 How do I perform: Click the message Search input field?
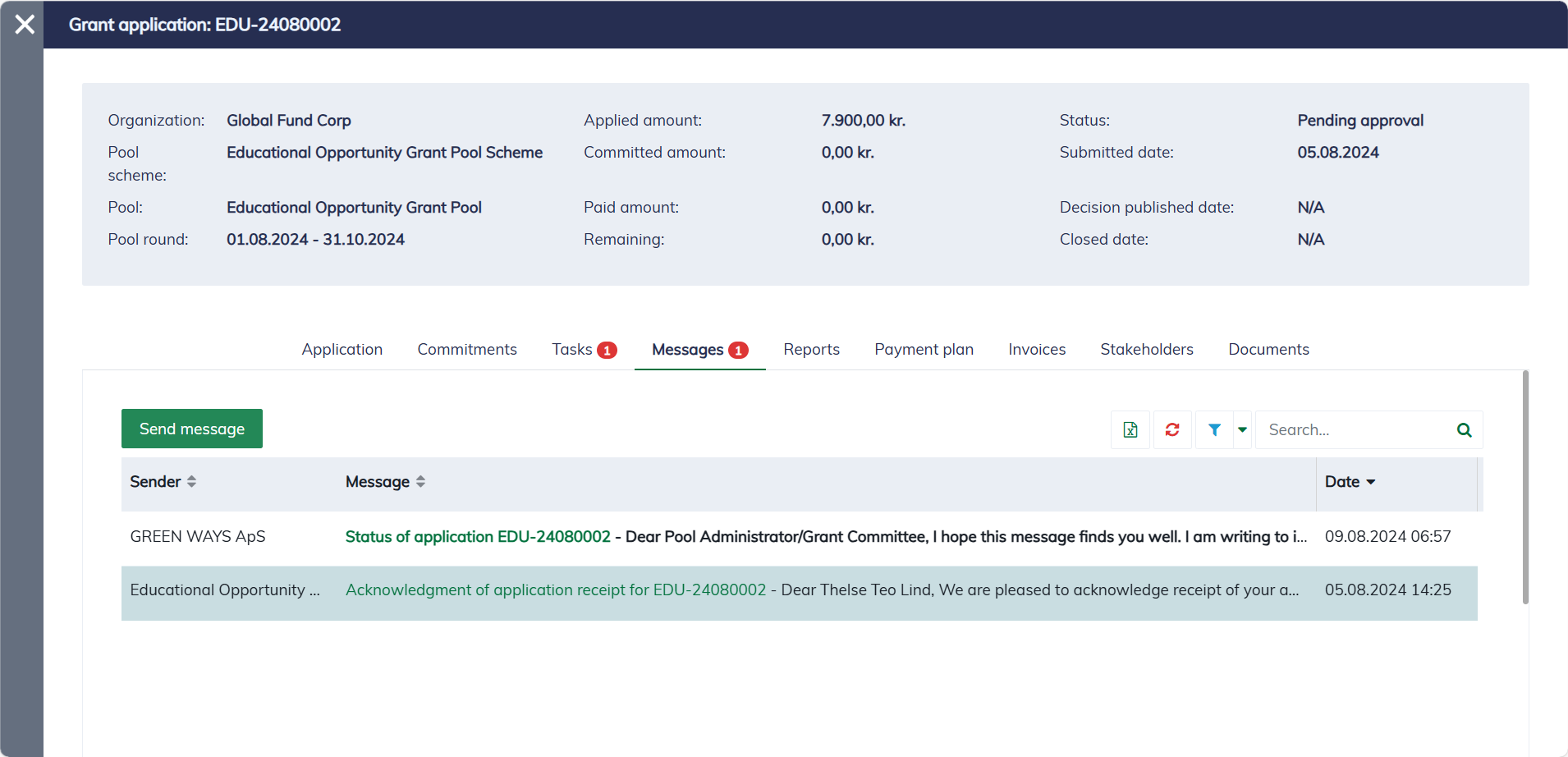(x=1355, y=430)
